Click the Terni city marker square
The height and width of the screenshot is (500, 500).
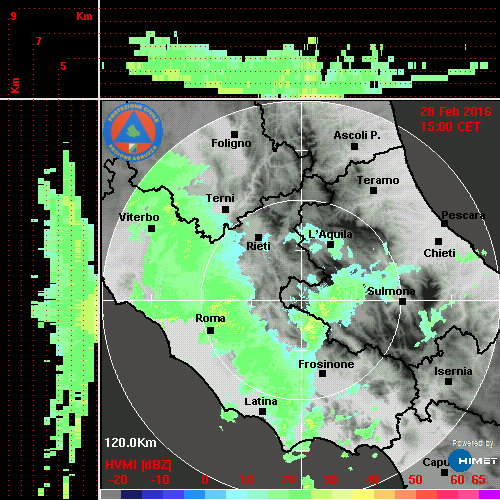click(x=225, y=210)
